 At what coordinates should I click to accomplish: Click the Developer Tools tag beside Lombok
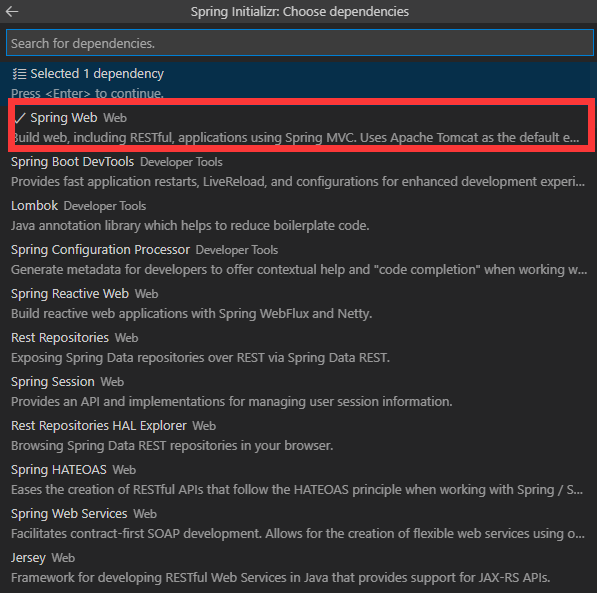105,206
